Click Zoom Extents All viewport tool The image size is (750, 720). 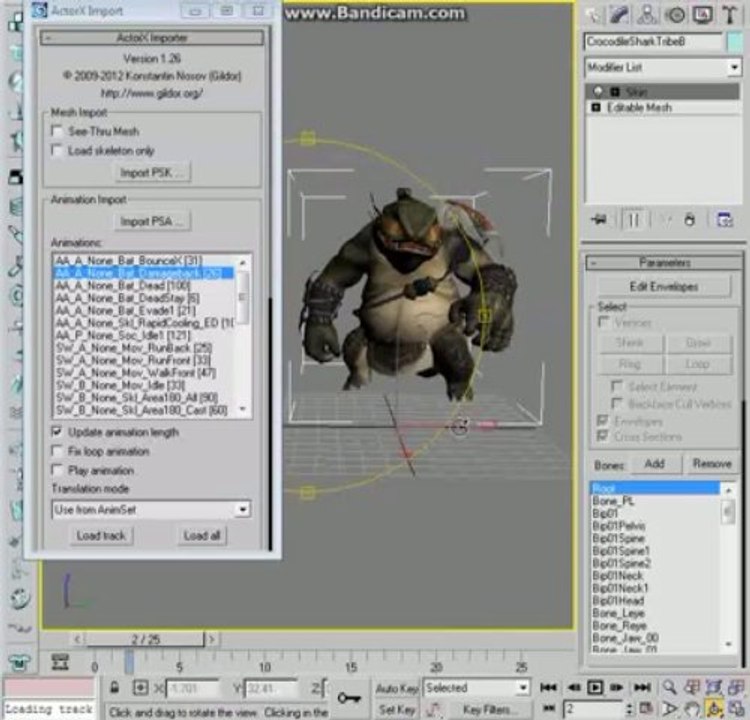pos(735,687)
